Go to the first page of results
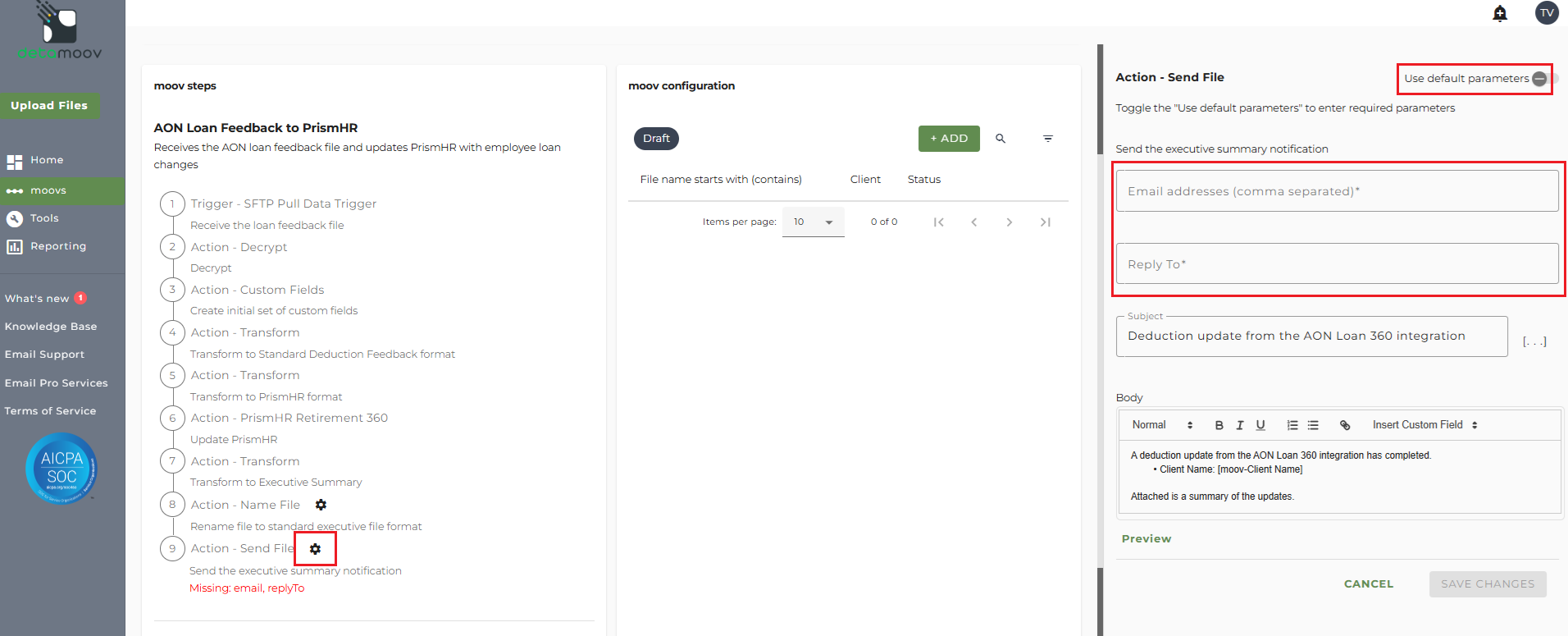The width and height of the screenshot is (1568, 636). [x=939, y=222]
